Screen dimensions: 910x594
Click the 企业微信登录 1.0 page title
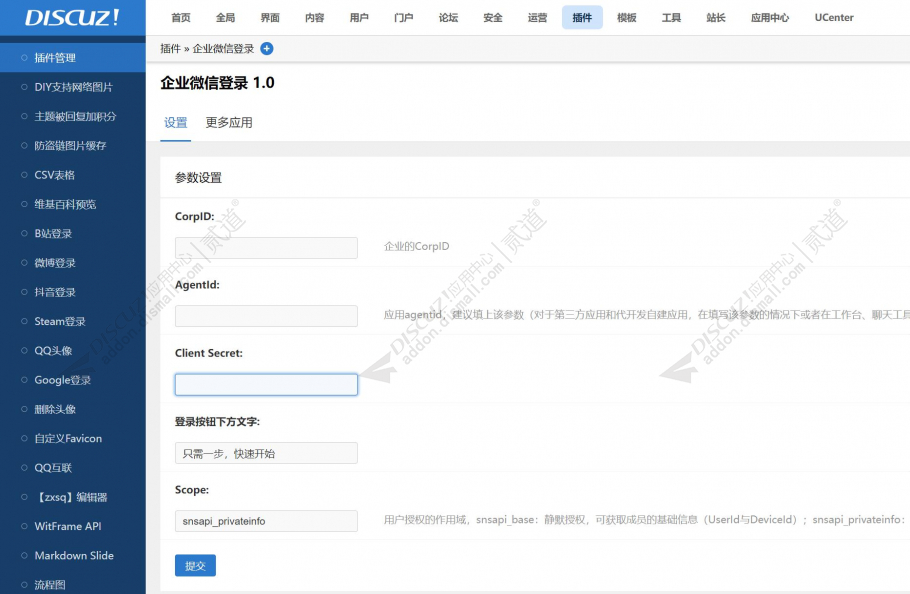tap(218, 83)
